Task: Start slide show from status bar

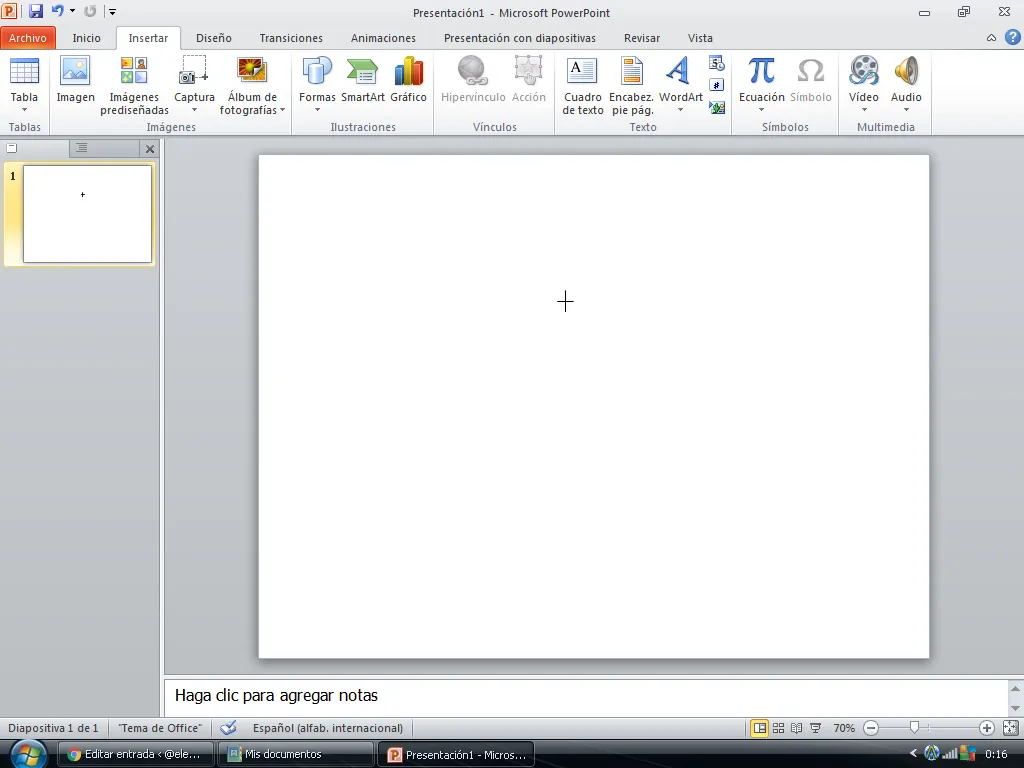Action: 816,728
